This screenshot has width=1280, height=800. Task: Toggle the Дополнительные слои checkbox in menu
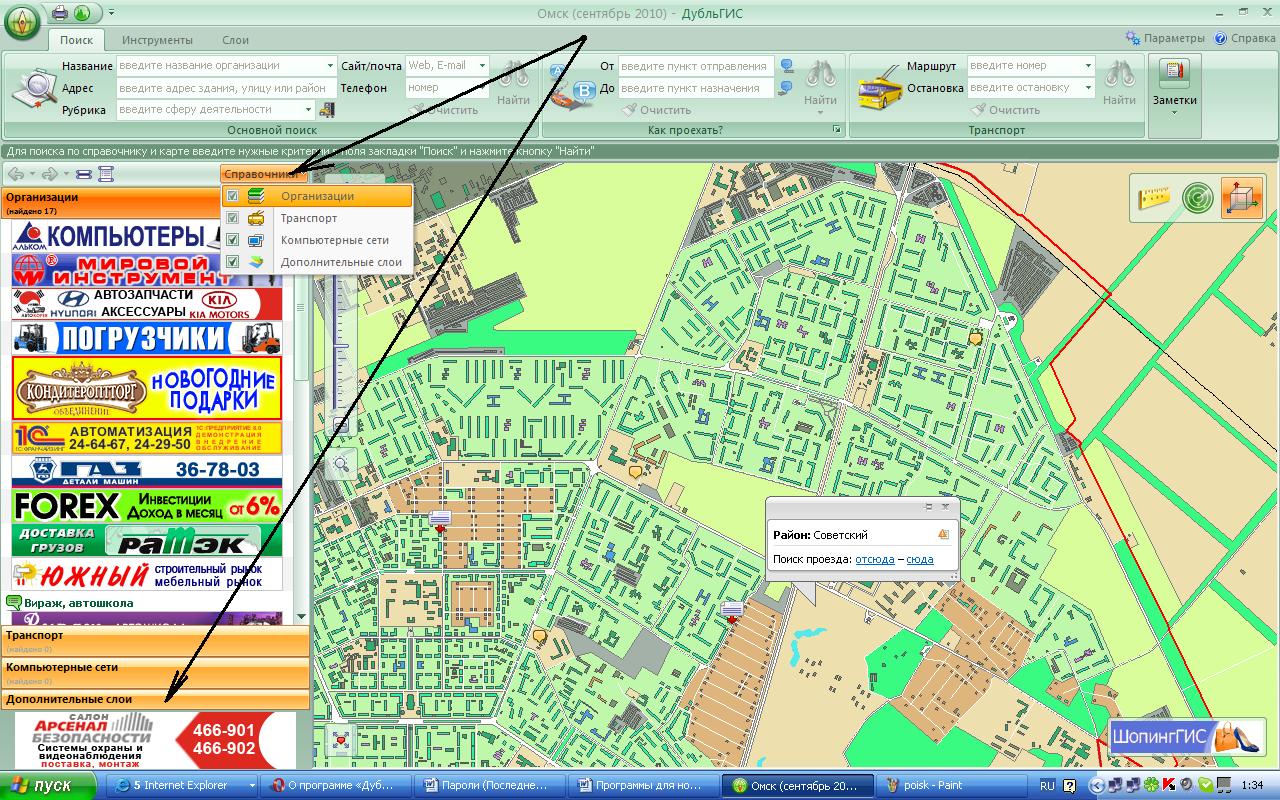(233, 262)
